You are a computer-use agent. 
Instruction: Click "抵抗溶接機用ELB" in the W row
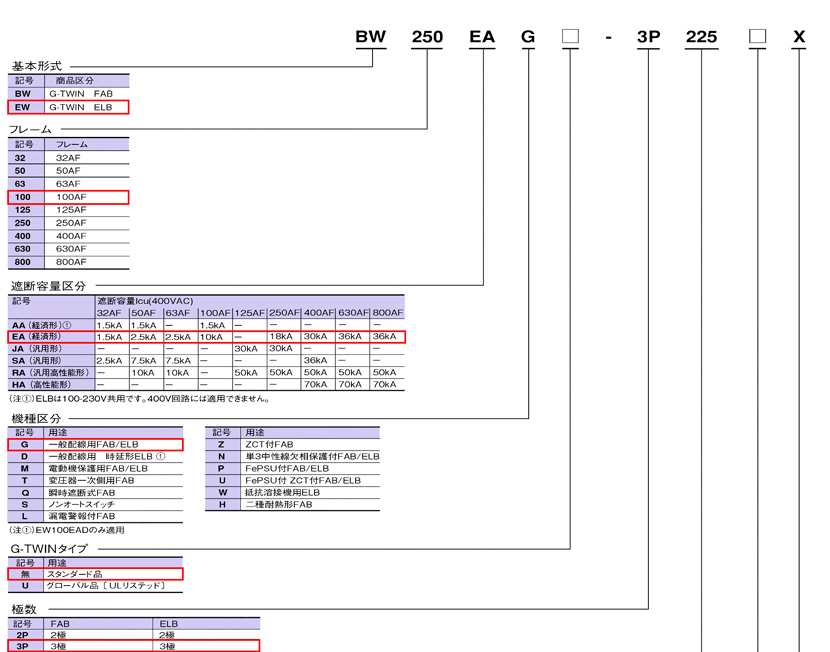[282, 492]
